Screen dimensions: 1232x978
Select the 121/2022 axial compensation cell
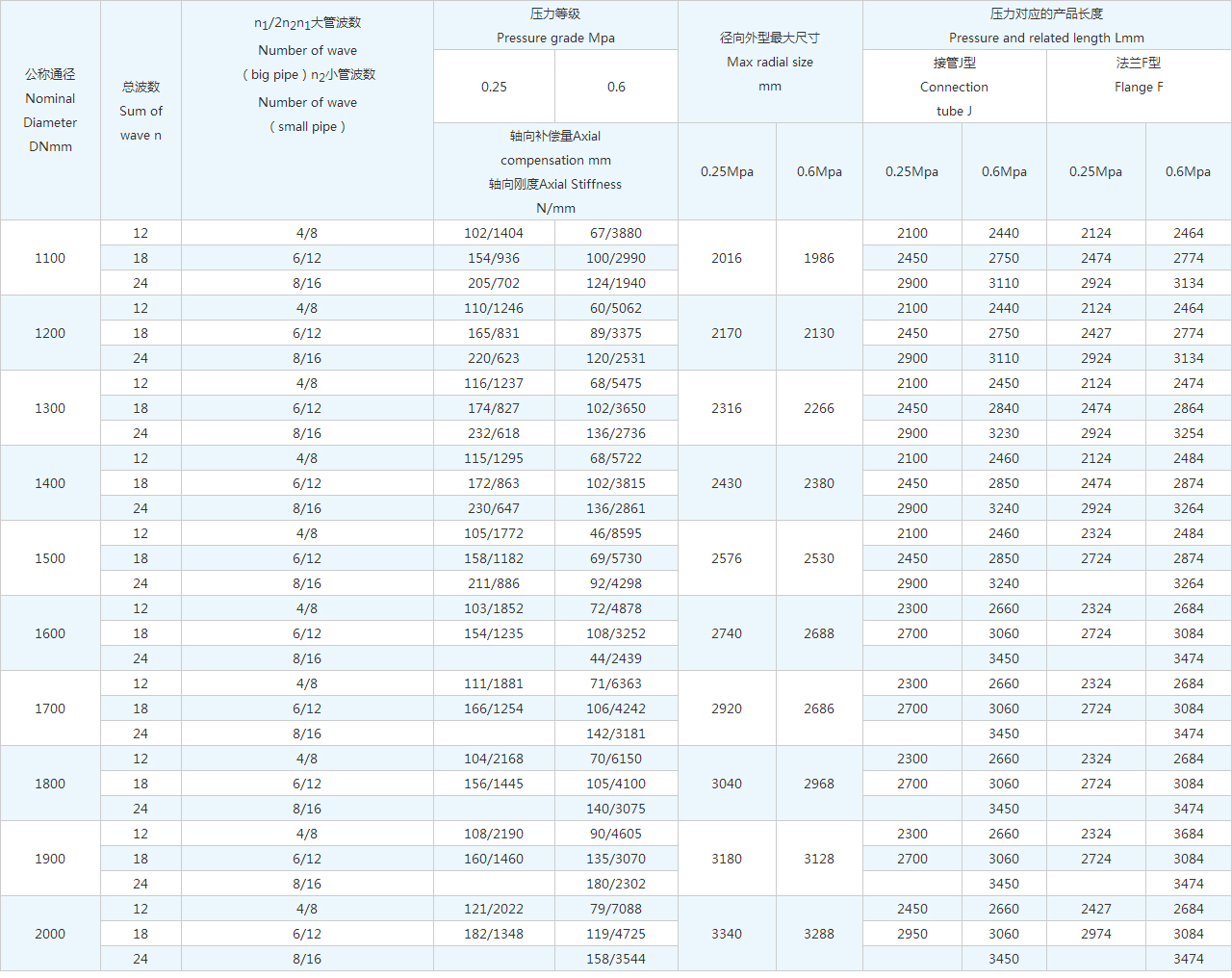click(494, 909)
